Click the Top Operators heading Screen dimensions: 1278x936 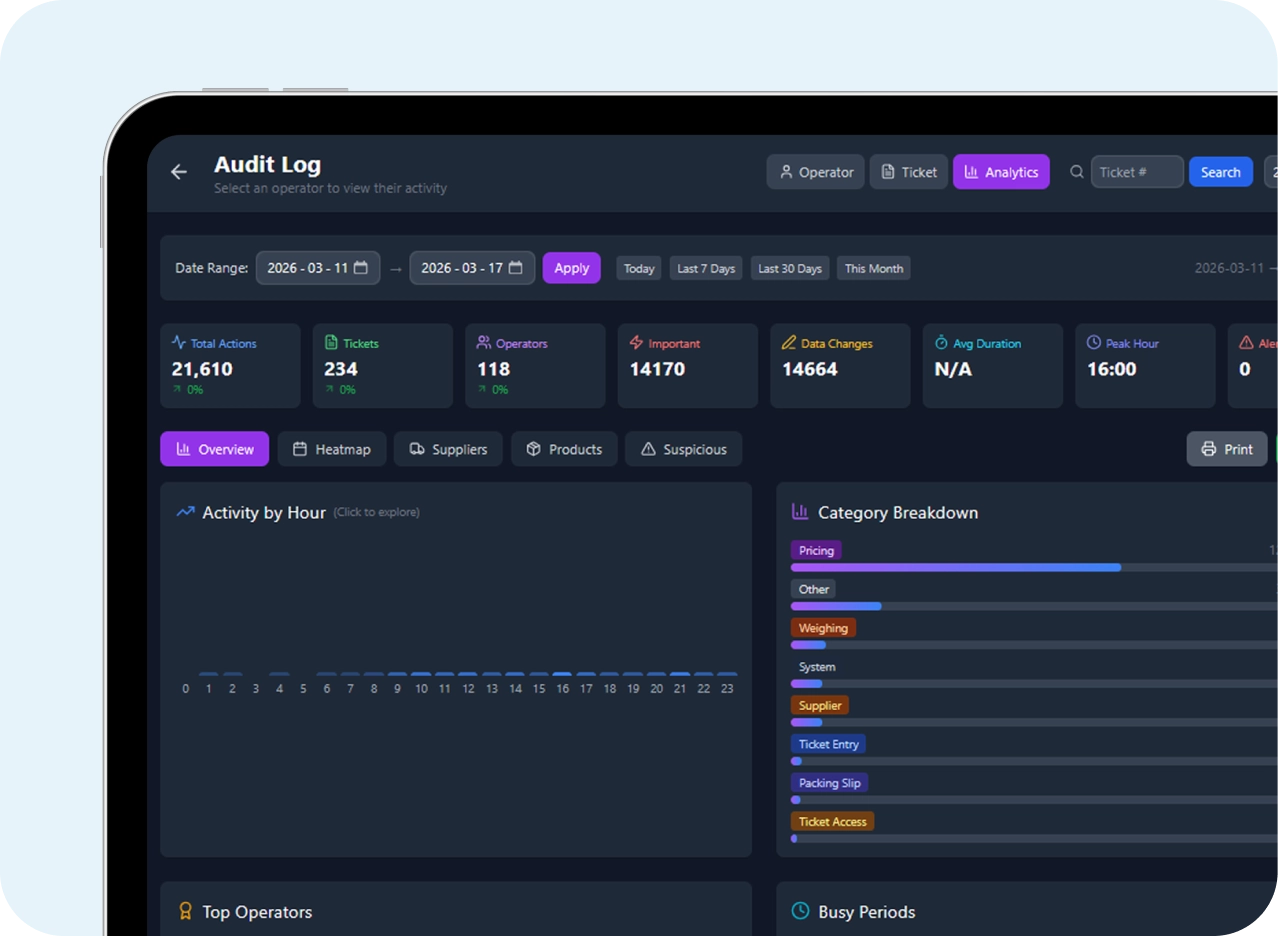tap(257, 912)
